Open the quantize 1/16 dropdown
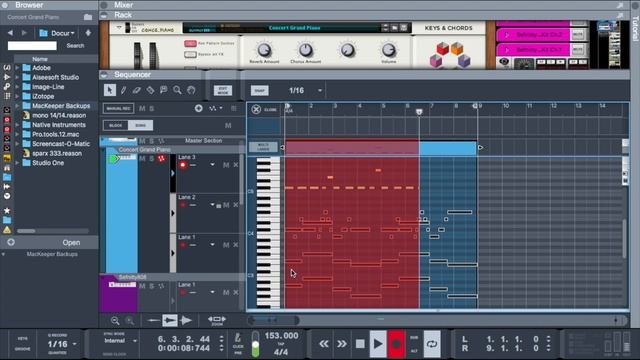Screen dimensions: 640x360 [74, 344]
